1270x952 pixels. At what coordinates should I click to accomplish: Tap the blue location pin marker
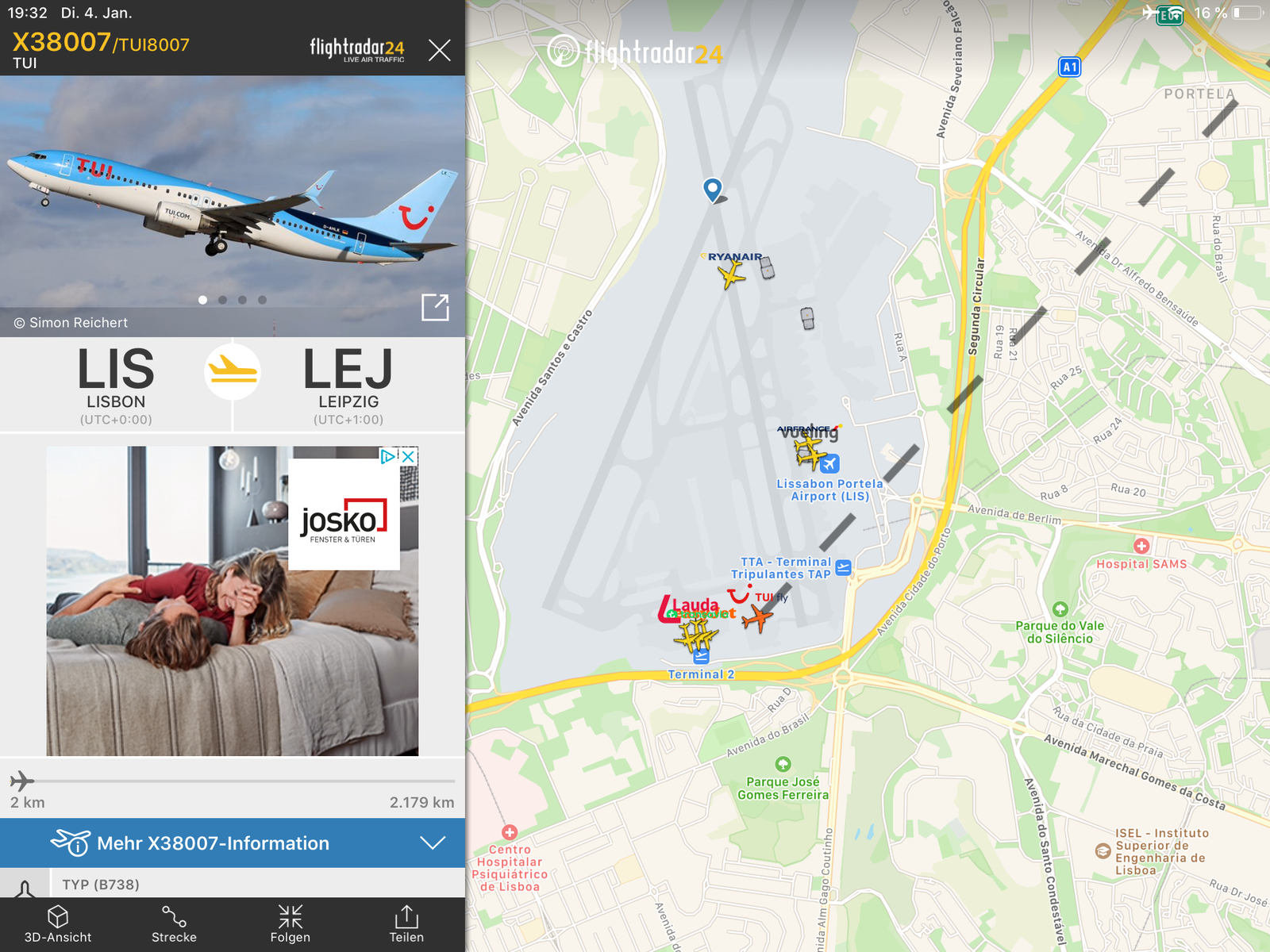click(x=713, y=190)
